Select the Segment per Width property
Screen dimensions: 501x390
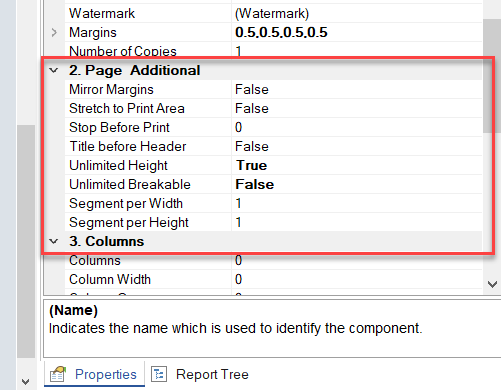[126, 203]
